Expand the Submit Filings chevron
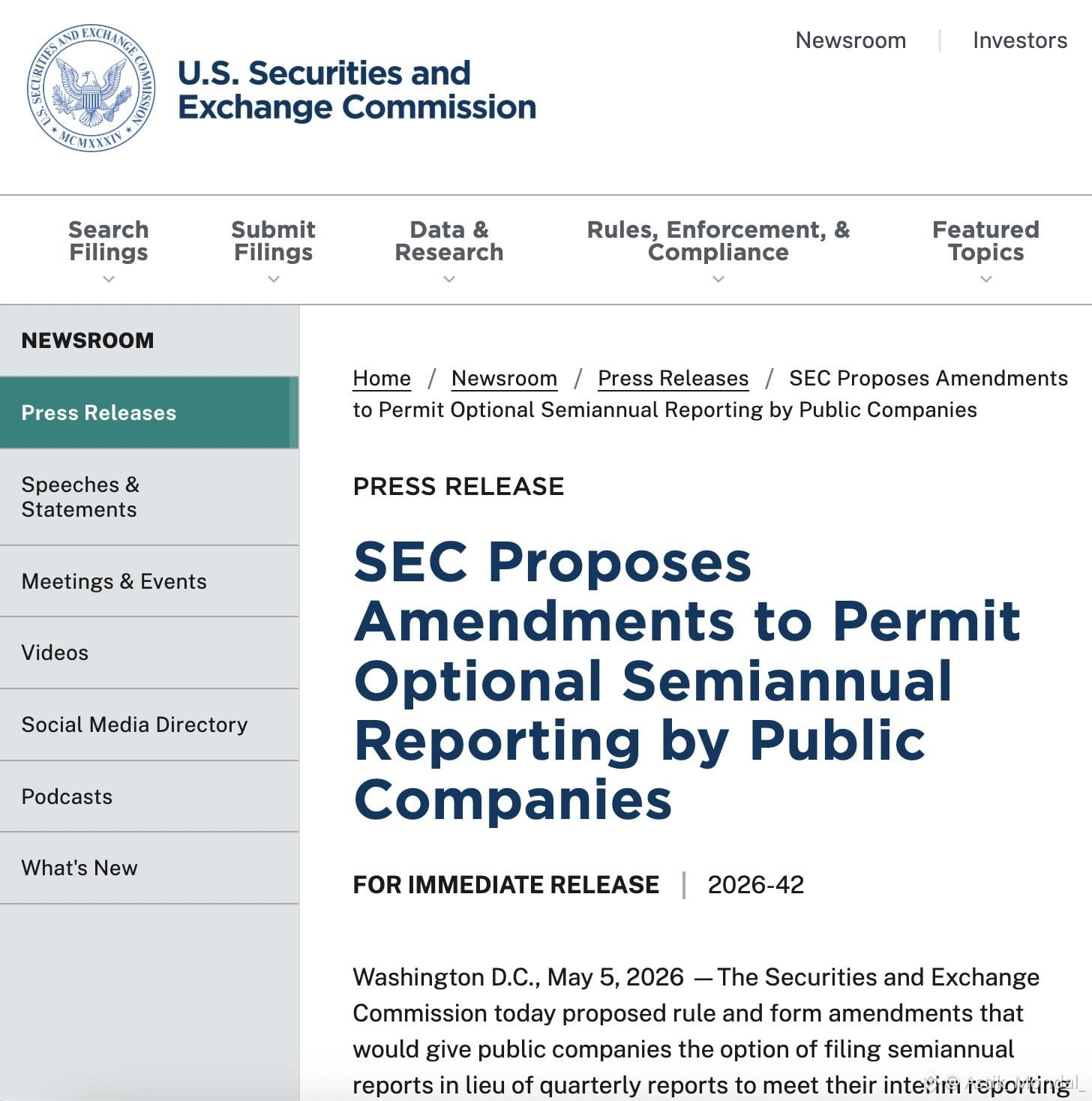1092x1101 pixels. tap(274, 279)
